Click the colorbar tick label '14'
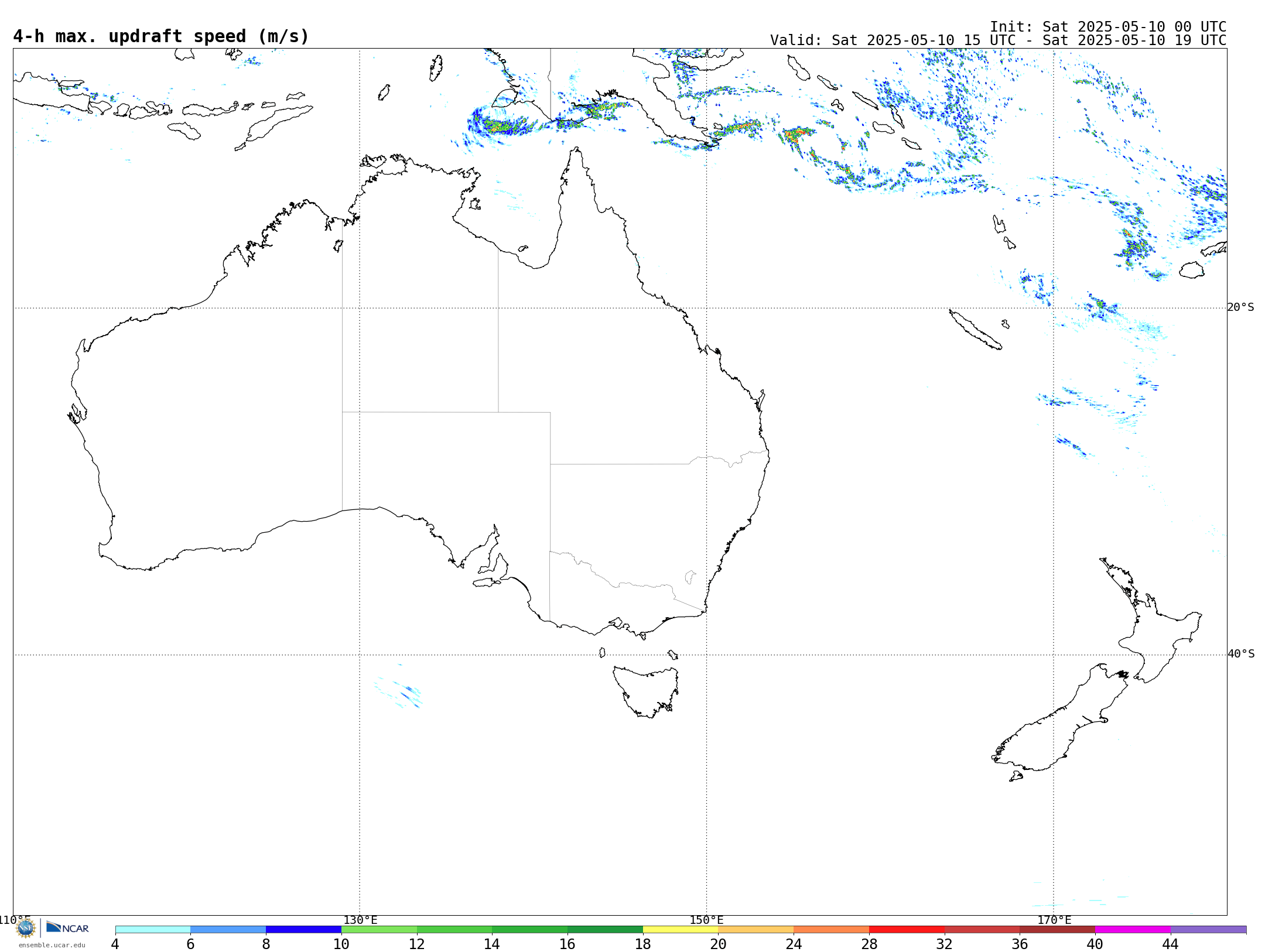The image size is (1265, 952). coord(492,944)
